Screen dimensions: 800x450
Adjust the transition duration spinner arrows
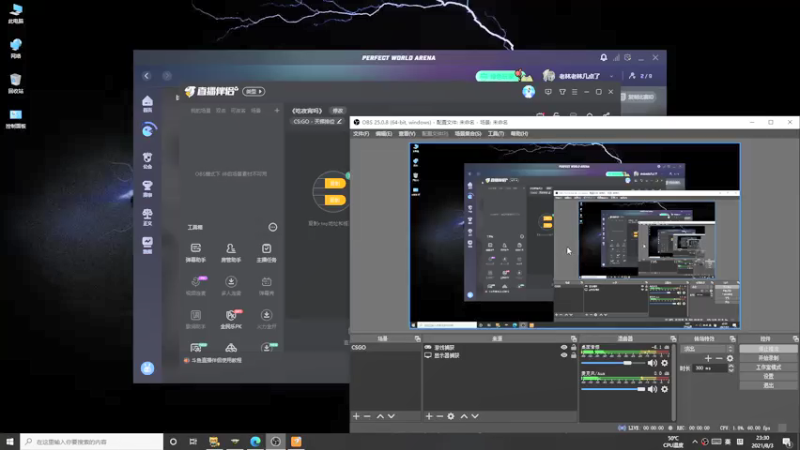click(x=731, y=368)
